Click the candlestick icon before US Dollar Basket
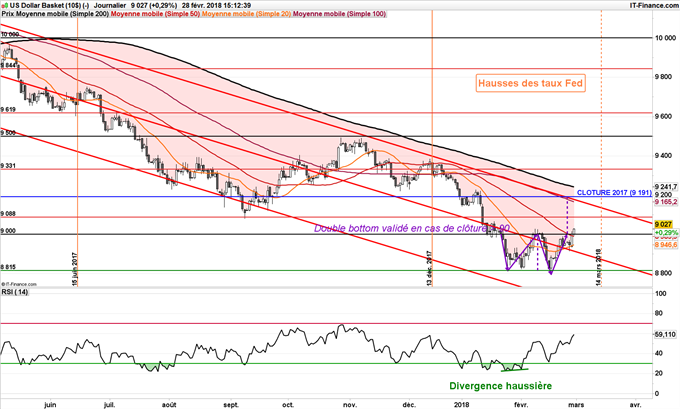 tap(5, 6)
